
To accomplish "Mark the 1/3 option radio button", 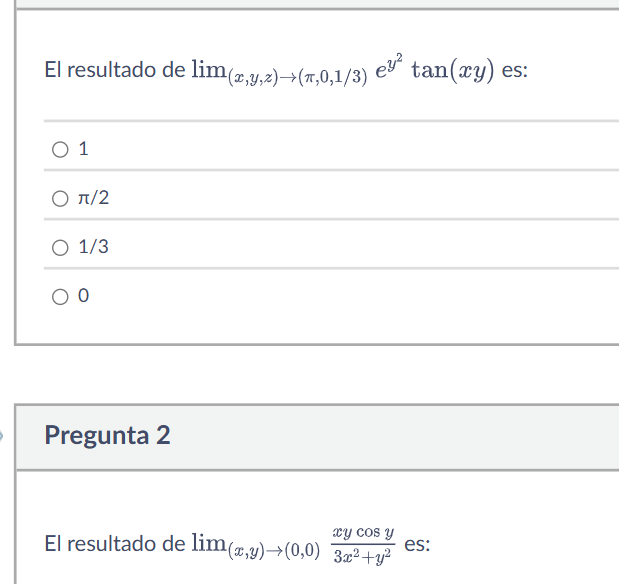I will click(61, 247).
